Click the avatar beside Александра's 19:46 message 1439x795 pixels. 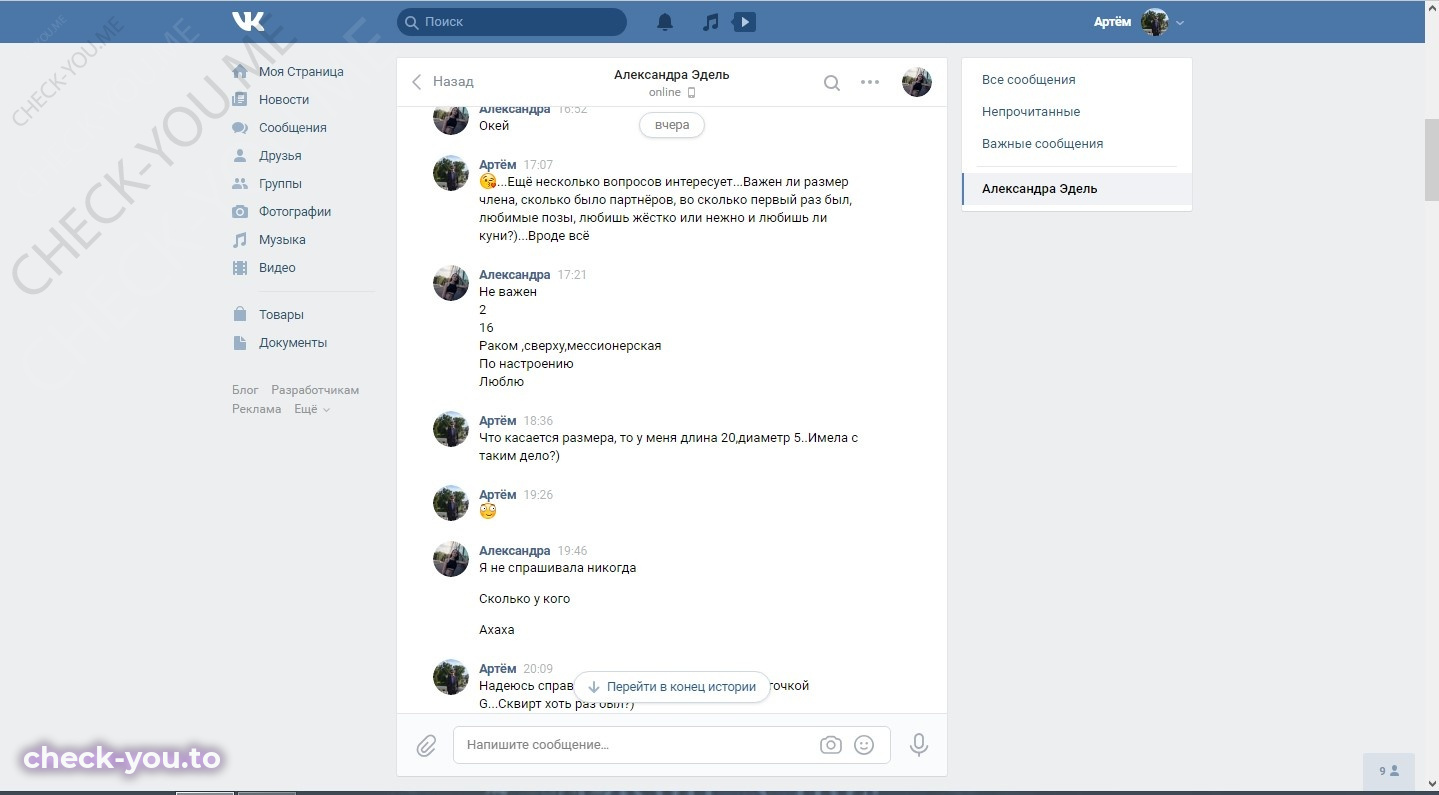[451, 559]
